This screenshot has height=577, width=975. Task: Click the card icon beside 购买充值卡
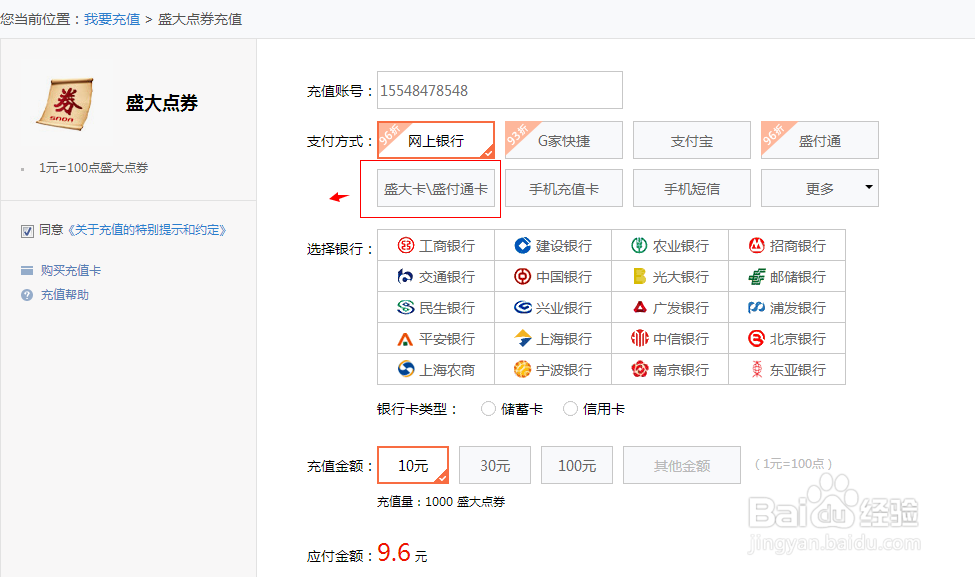pyautogui.click(x=27, y=270)
